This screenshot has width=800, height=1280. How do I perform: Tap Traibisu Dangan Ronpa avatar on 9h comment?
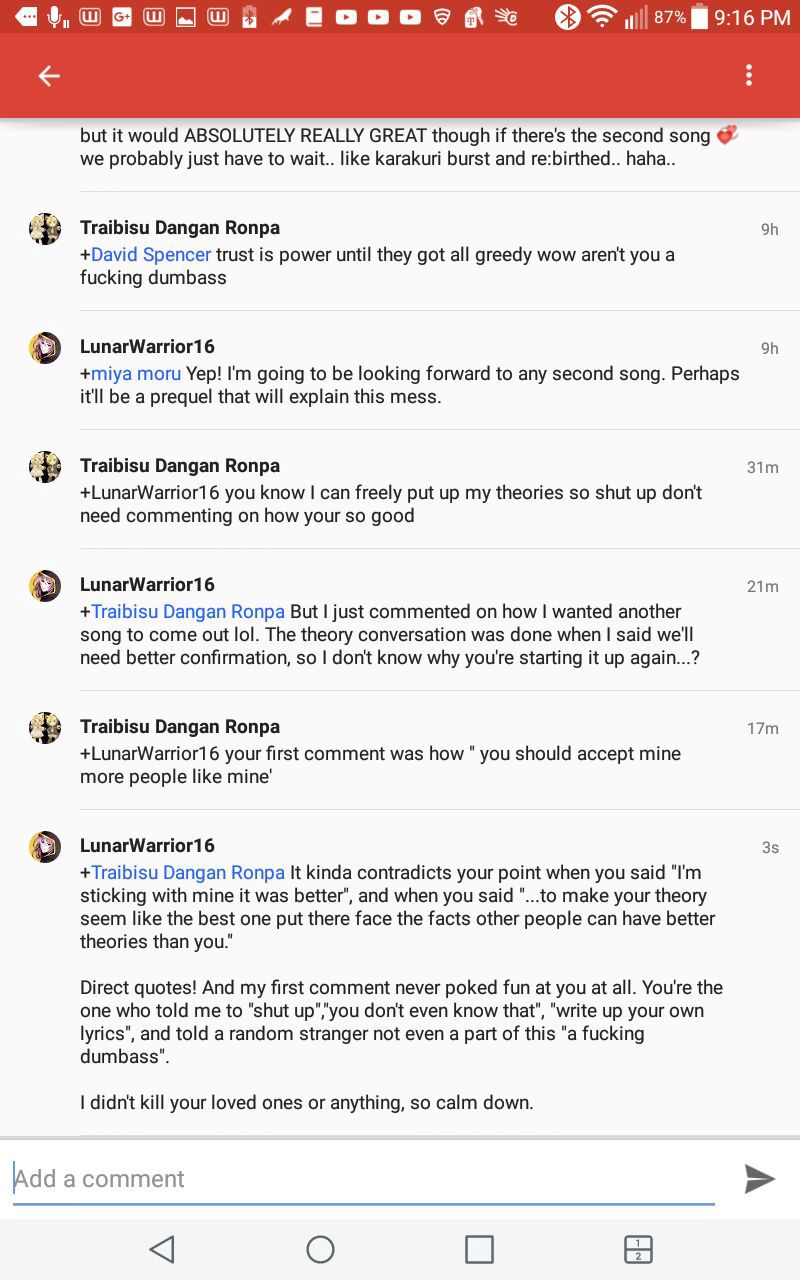45,229
